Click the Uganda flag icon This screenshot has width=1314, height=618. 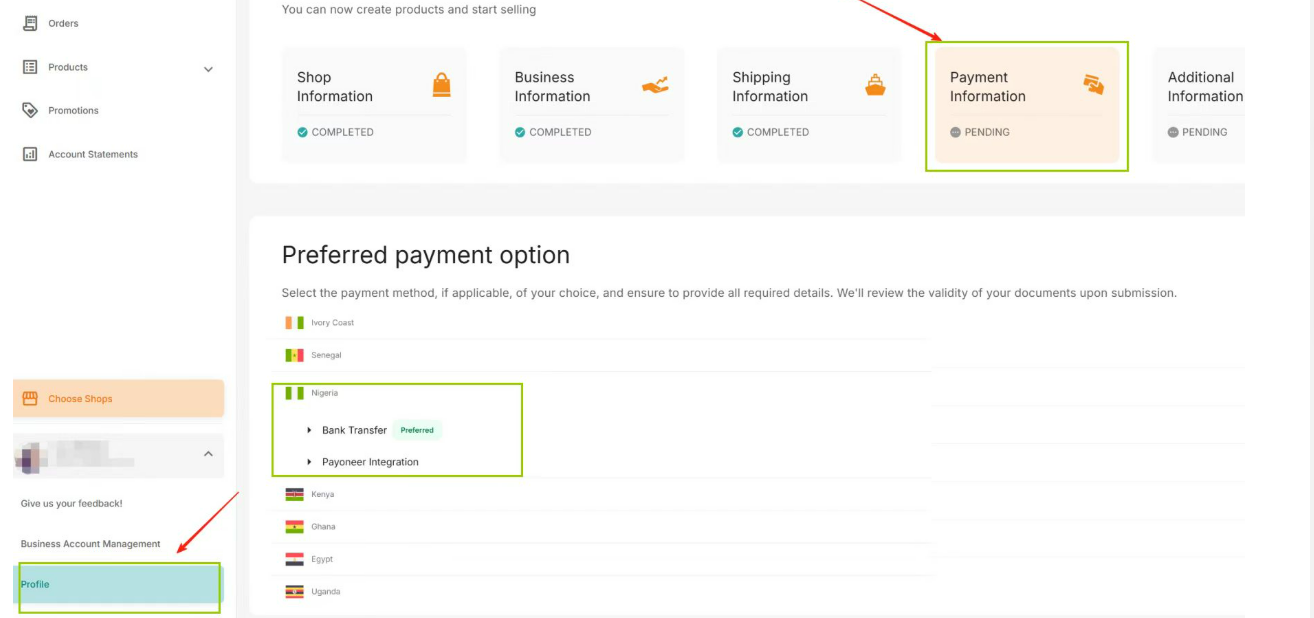tap(294, 591)
